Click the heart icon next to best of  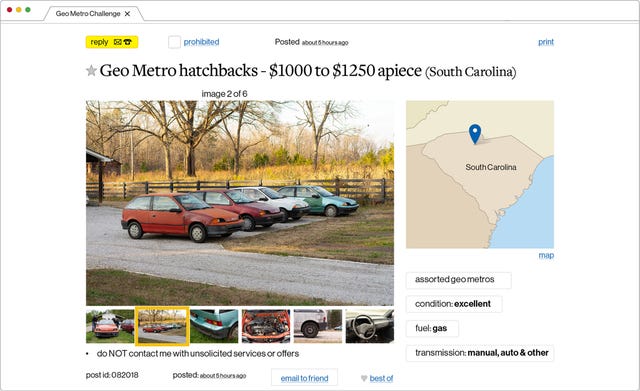(364, 378)
